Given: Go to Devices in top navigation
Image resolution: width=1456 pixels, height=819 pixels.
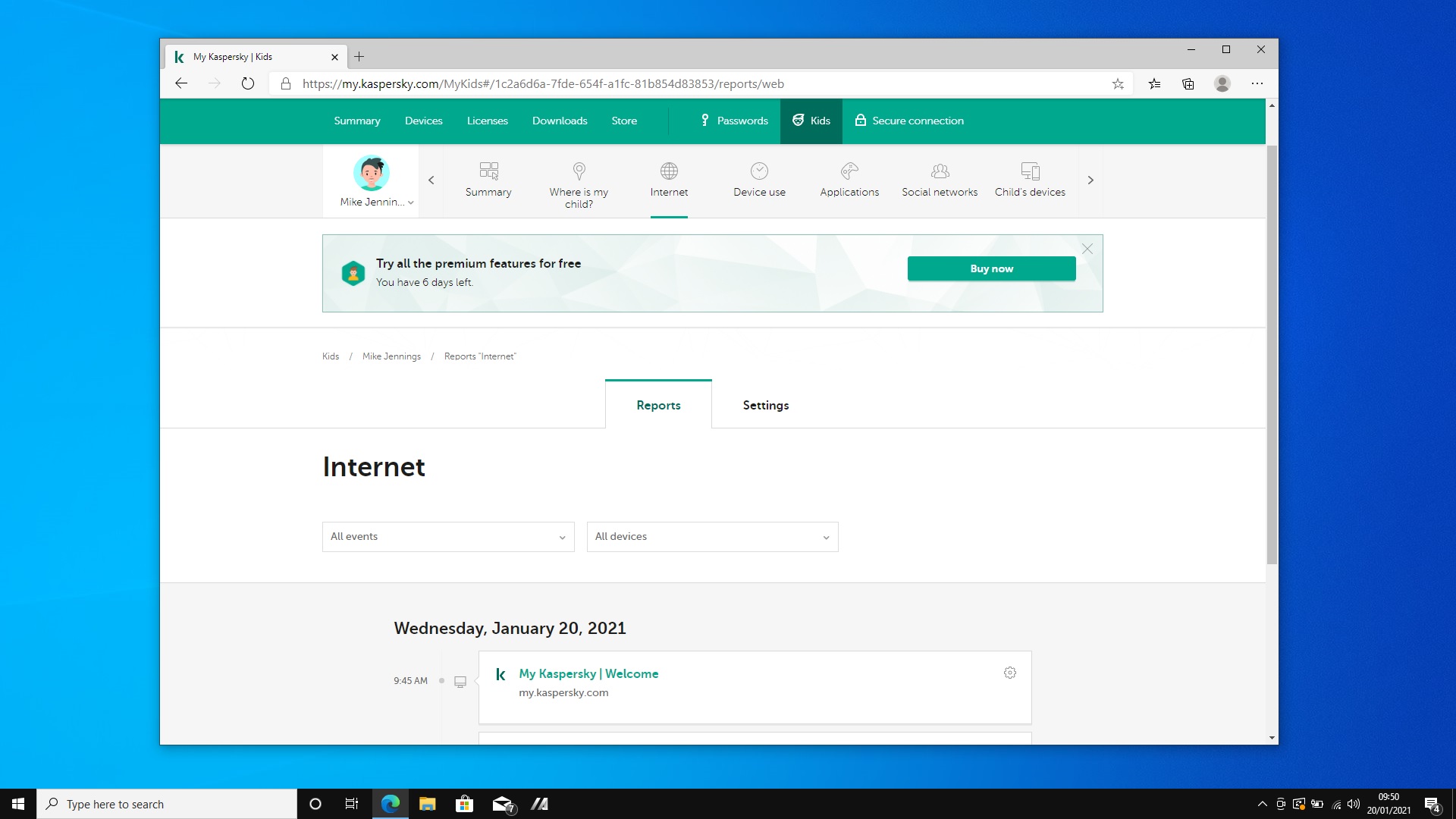Looking at the screenshot, I should pos(423,121).
